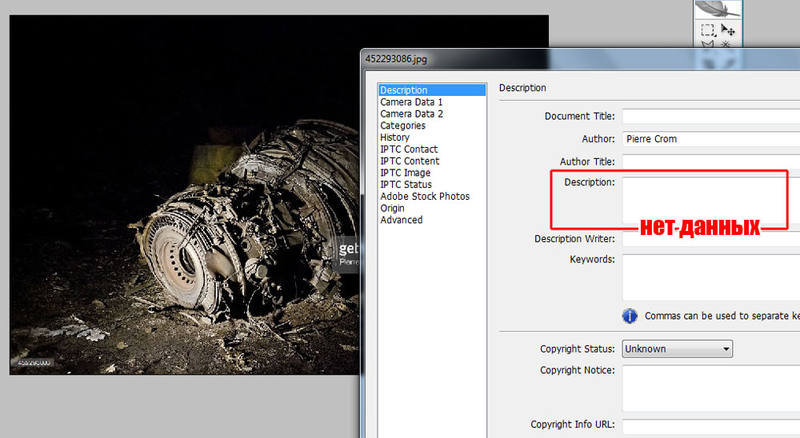Select the Move tool

click(x=728, y=30)
